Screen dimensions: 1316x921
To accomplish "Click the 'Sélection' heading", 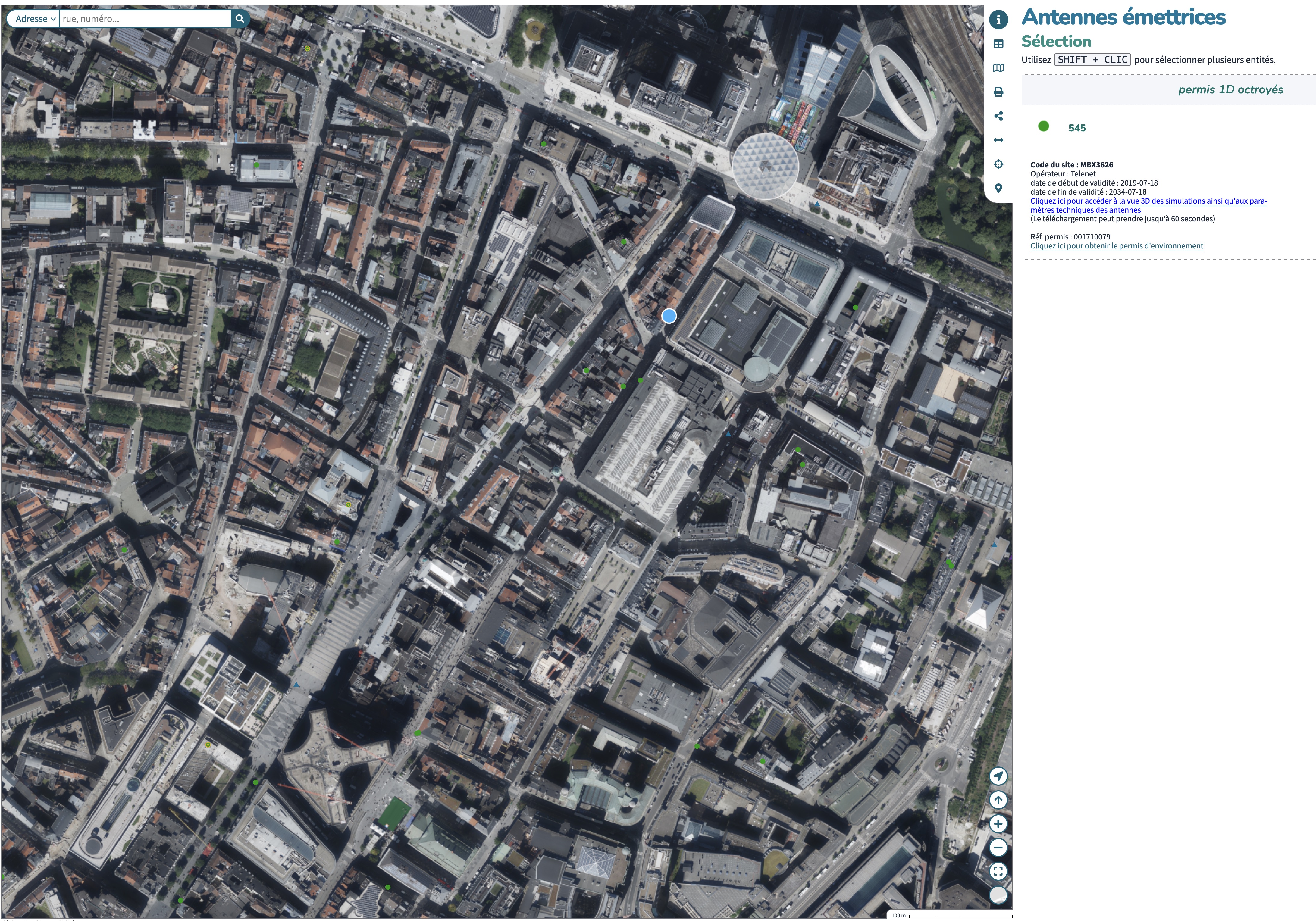I will point(1056,41).
